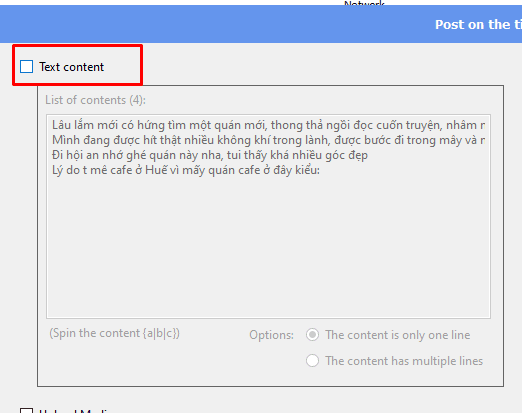The height and width of the screenshot is (413, 522).
Task: Check the partially visible Upload Media checkbox
Action: [26, 410]
